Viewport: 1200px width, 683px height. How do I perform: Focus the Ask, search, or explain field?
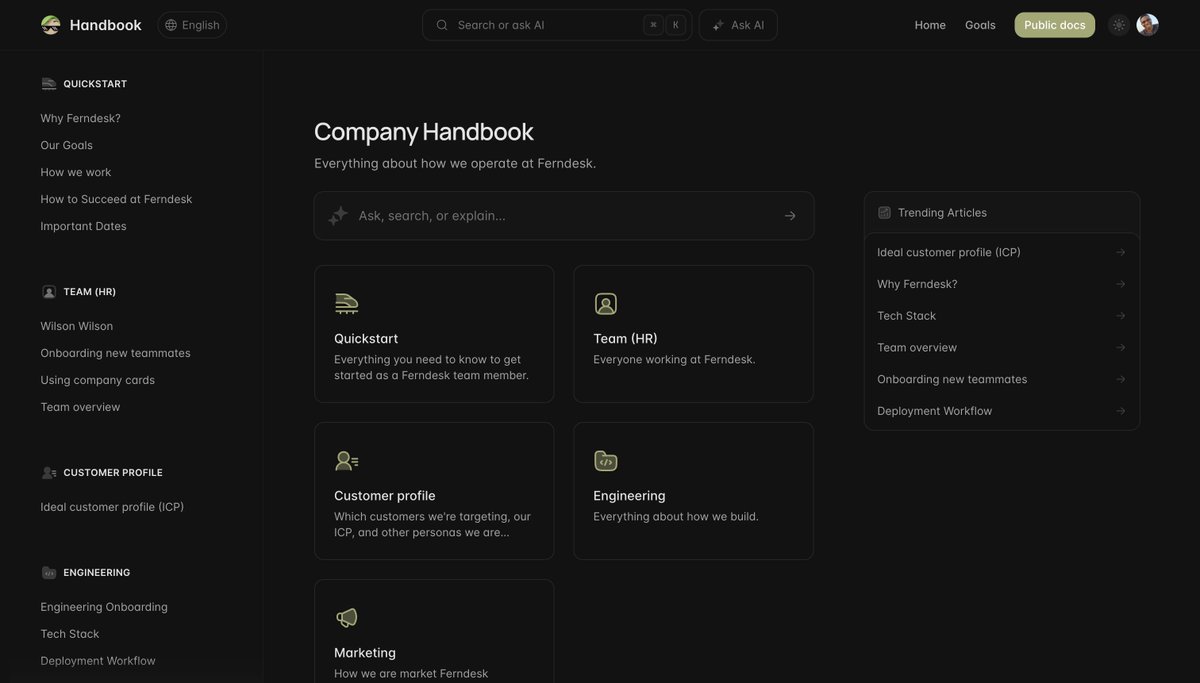click(x=564, y=216)
